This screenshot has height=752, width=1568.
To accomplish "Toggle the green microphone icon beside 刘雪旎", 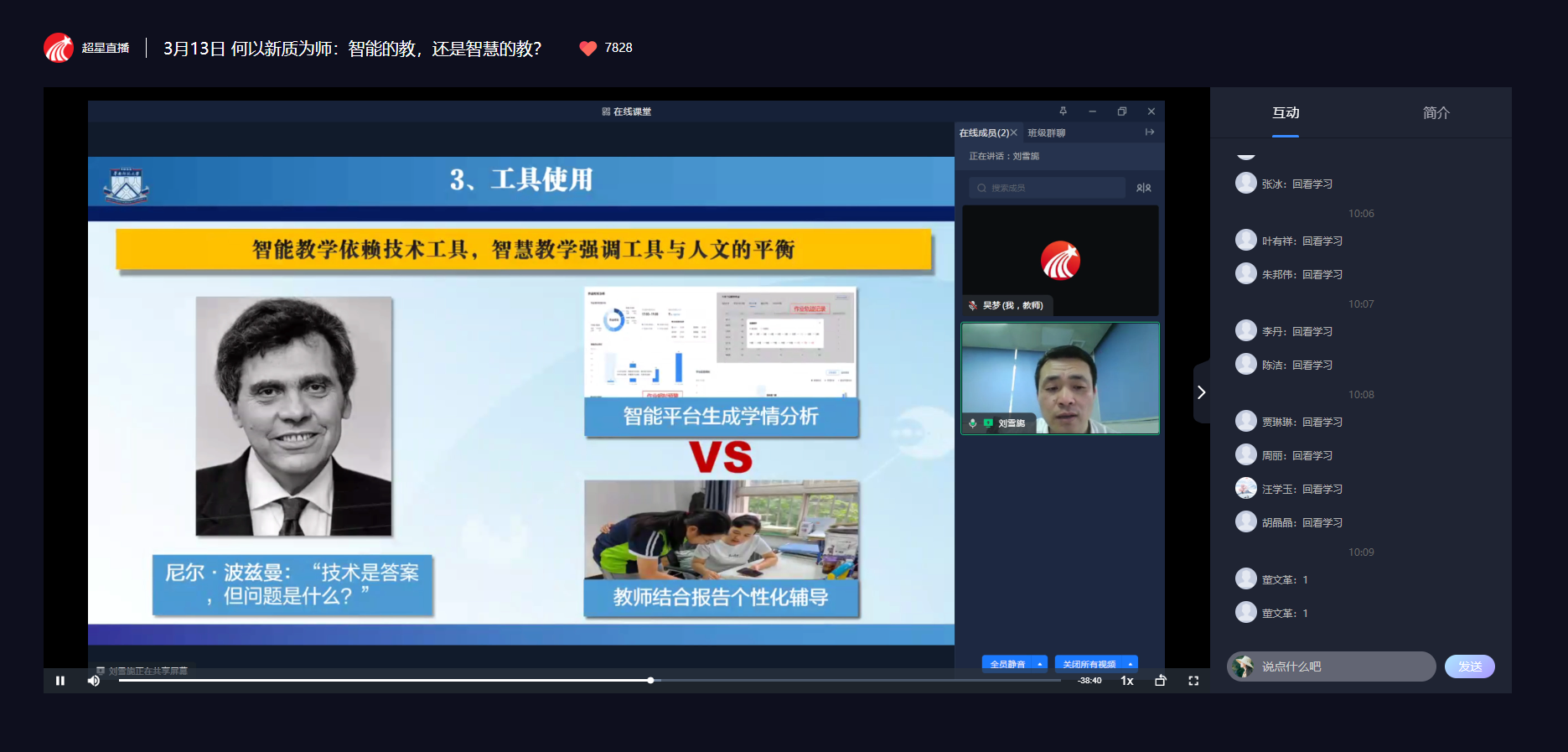I will [x=973, y=423].
